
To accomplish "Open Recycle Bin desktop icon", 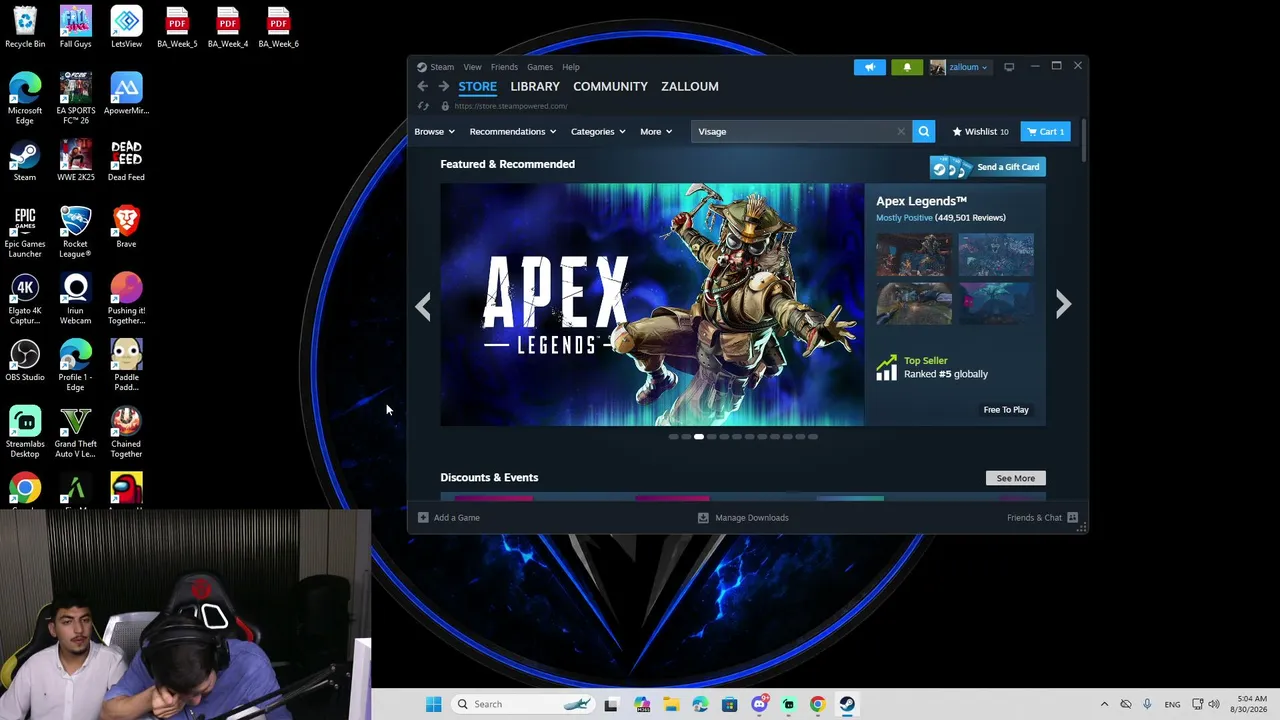I will pos(25,27).
